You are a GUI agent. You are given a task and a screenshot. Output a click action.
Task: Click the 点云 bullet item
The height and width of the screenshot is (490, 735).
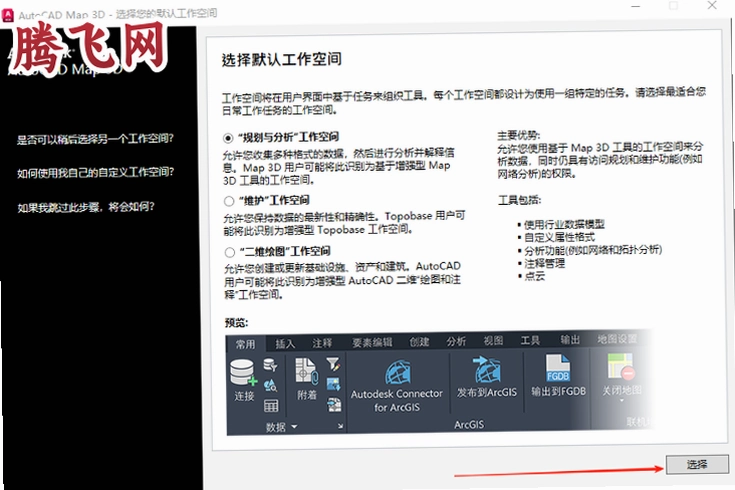534,276
